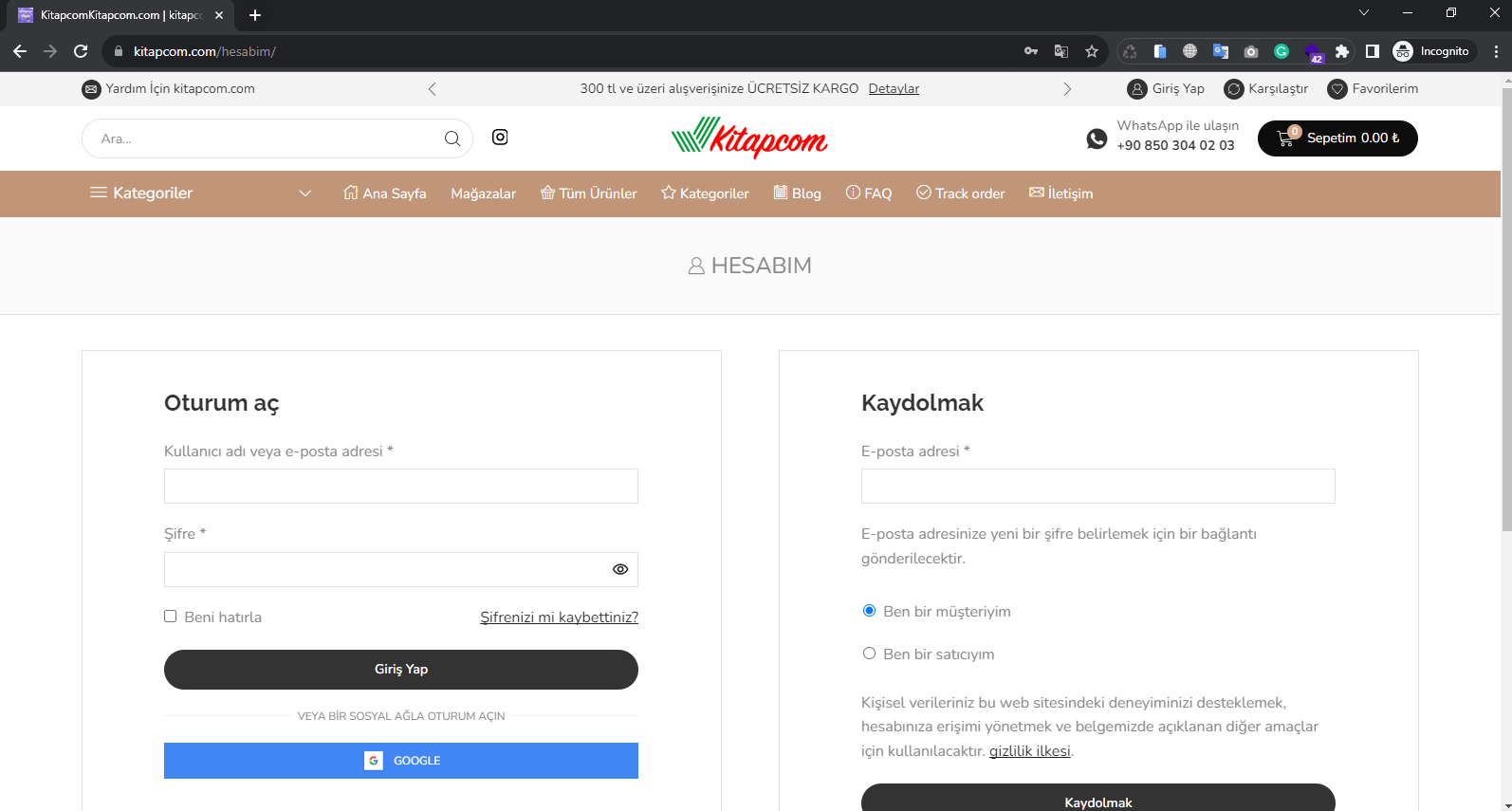Click the translate page icon
This screenshot has width=1512, height=811.
coord(1061,51)
